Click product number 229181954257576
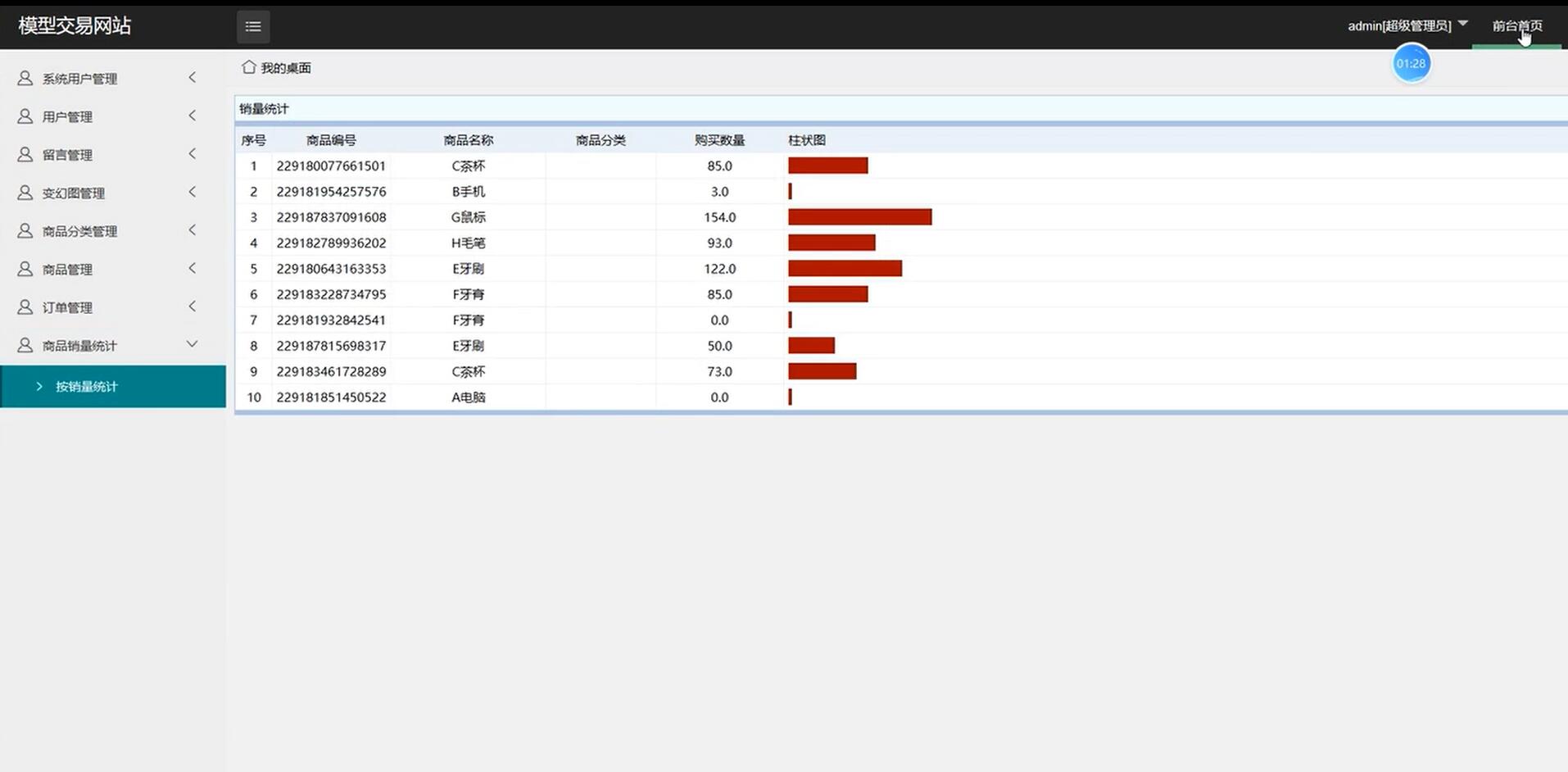Image resolution: width=1568 pixels, height=772 pixels. tap(331, 191)
